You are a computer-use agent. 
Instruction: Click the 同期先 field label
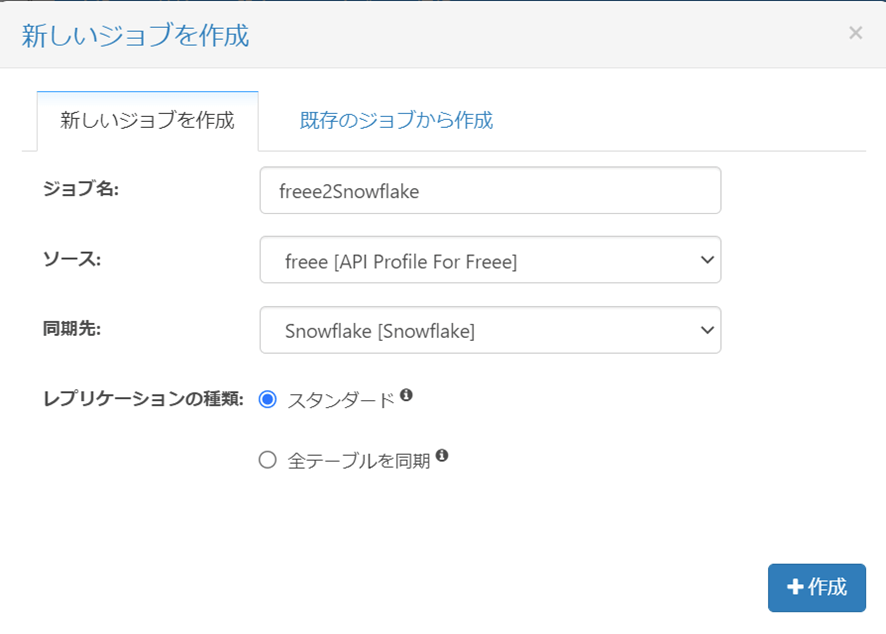coord(73,328)
